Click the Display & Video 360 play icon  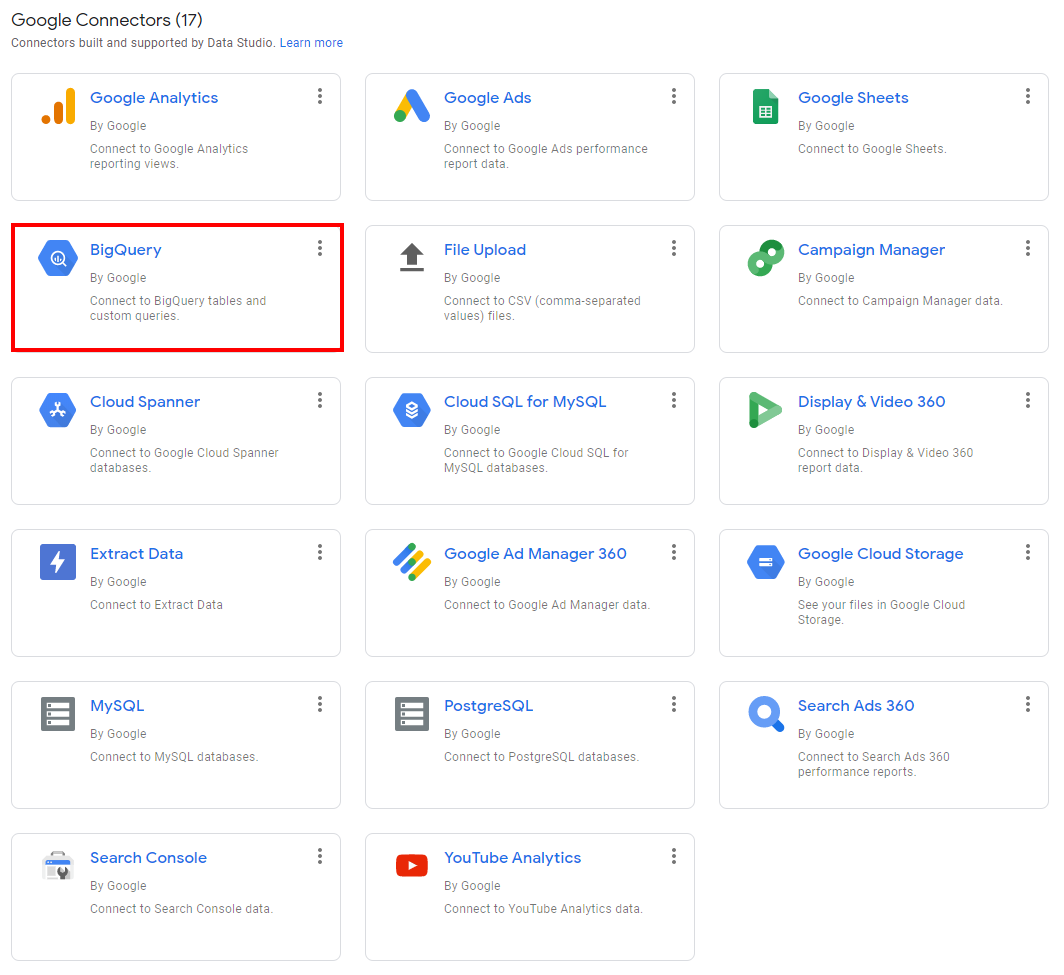tap(765, 410)
